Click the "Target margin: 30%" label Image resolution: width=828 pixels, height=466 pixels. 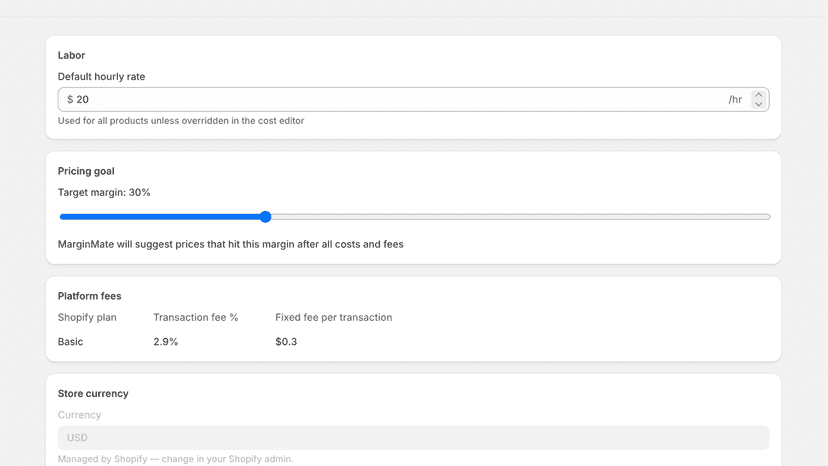104,192
